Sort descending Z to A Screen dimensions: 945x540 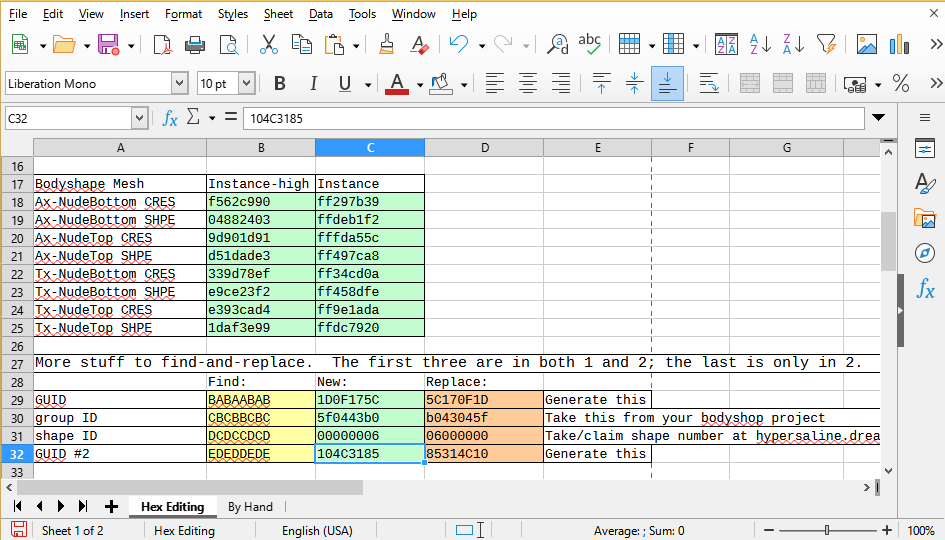click(793, 45)
